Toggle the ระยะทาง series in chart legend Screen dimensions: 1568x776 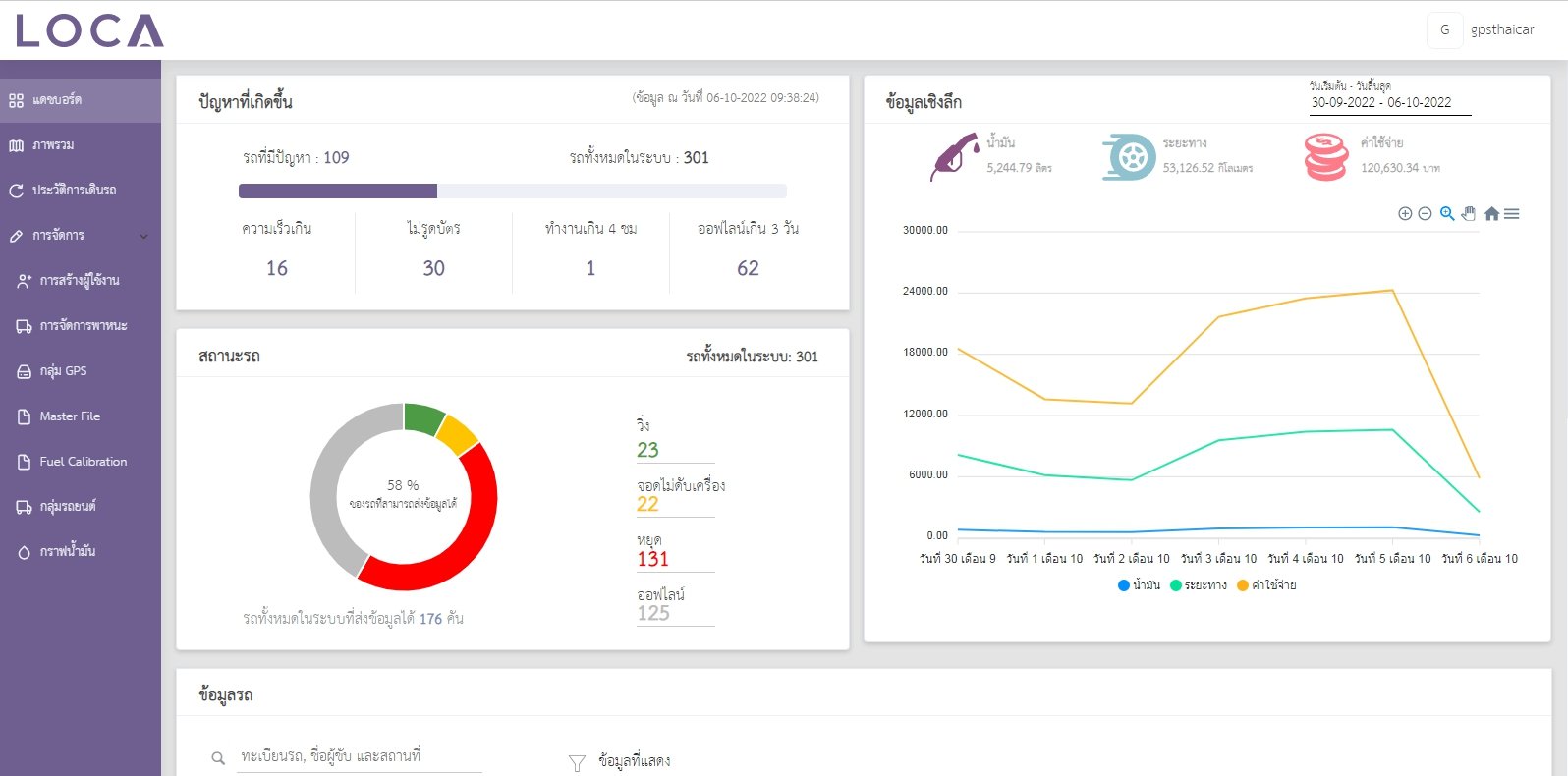tap(1198, 585)
